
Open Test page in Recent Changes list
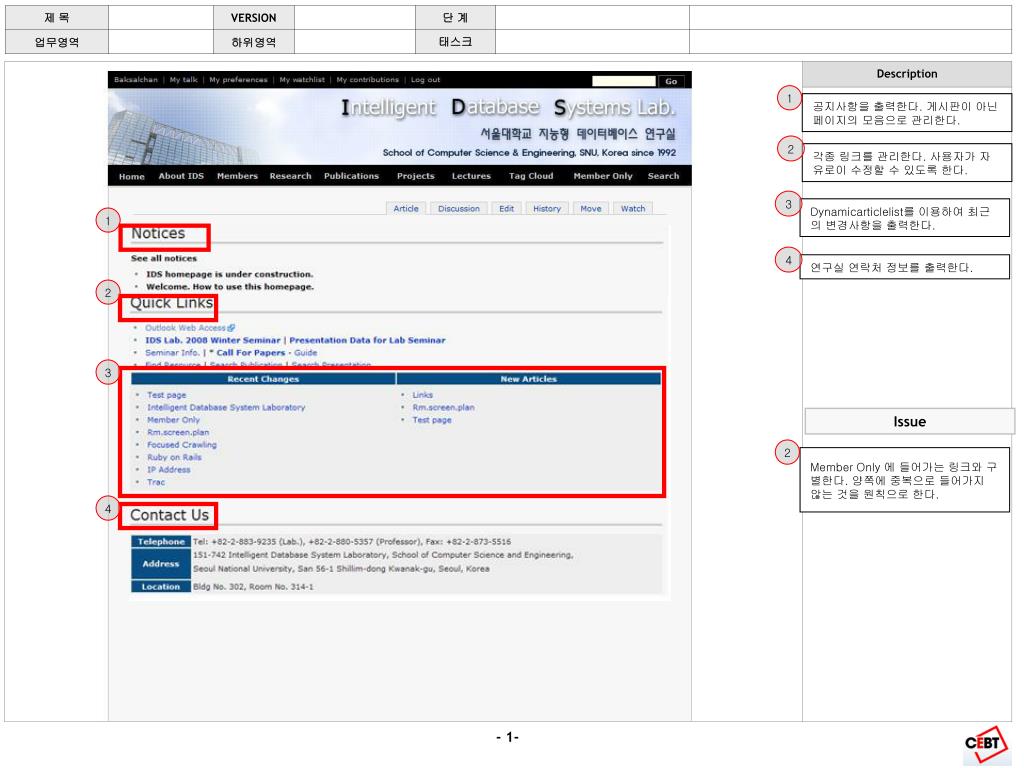167,395
